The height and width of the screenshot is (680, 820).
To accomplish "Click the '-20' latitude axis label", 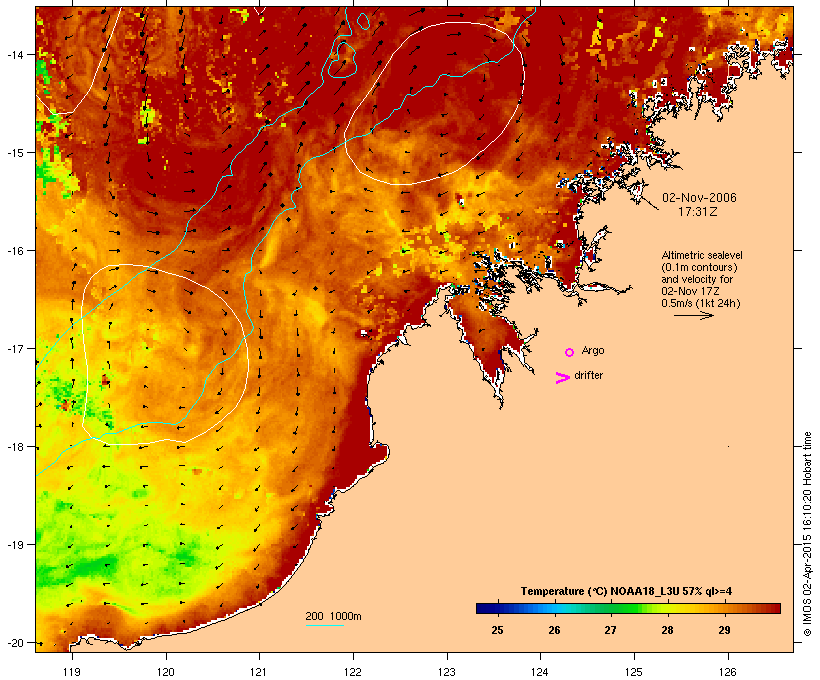I will [14, 643].
